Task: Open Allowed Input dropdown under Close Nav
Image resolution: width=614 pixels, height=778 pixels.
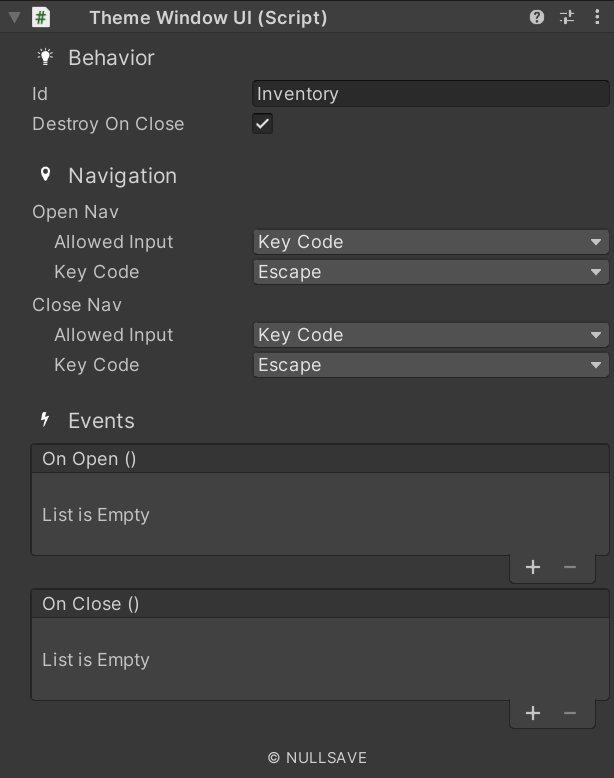Action: 431,335
